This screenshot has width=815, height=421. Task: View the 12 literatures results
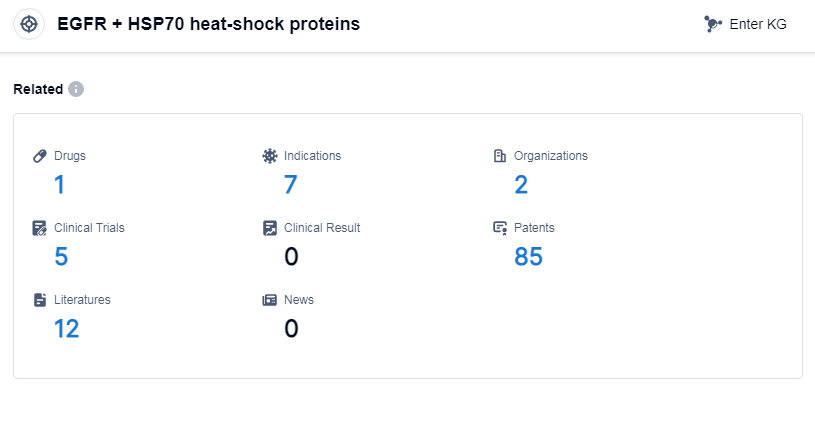66,329
